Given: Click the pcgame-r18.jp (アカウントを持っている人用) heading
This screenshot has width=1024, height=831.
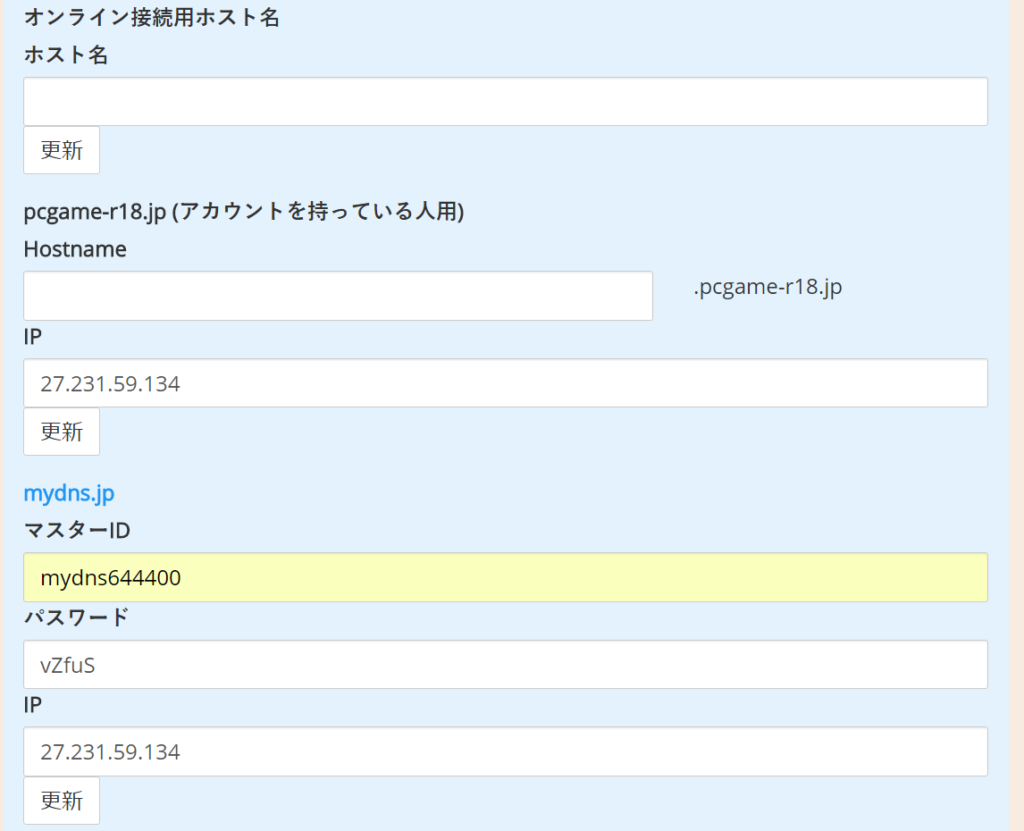Looking at the screenshot, I should tap(244, 212).
